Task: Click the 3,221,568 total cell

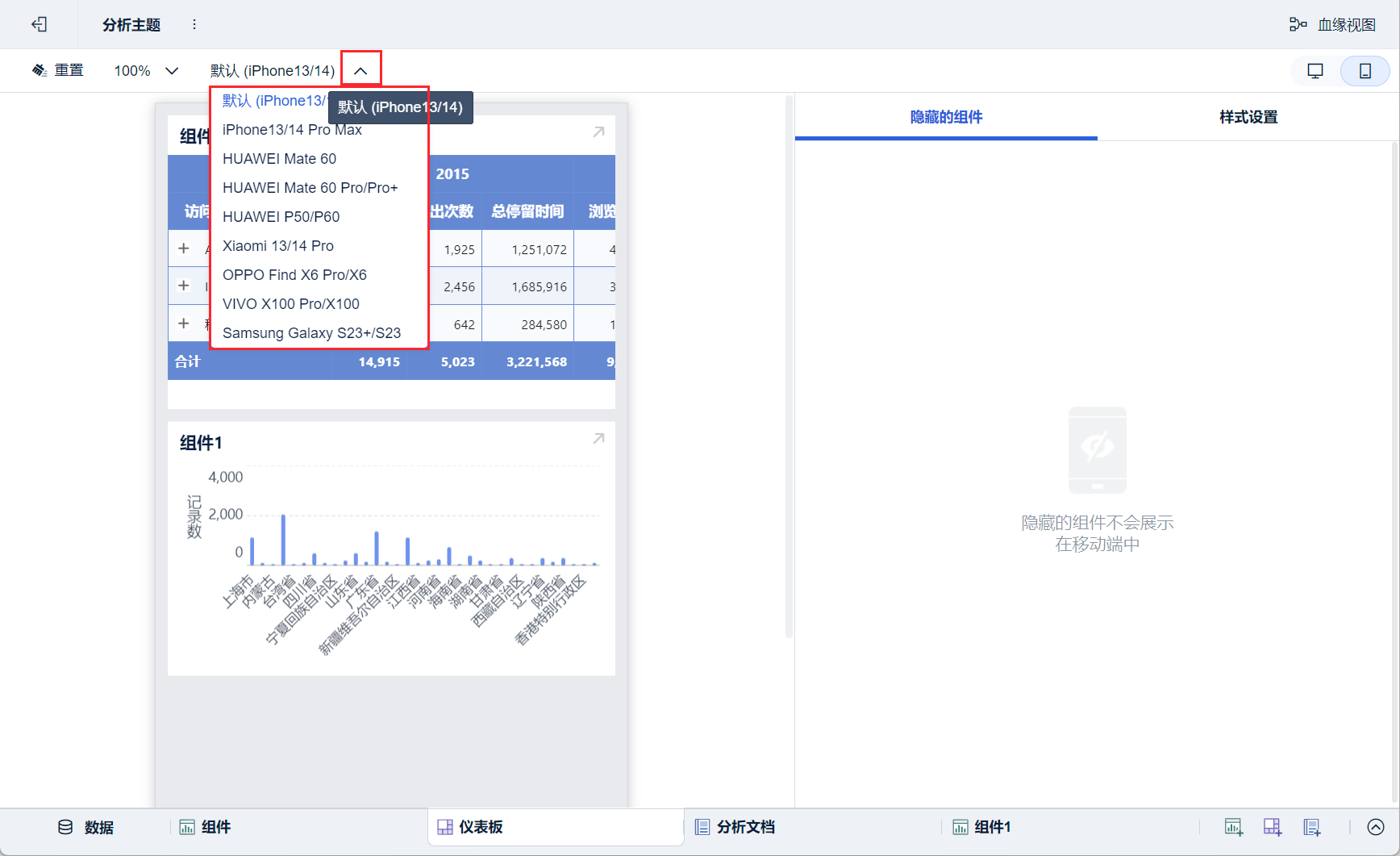Action: [527, 361]
